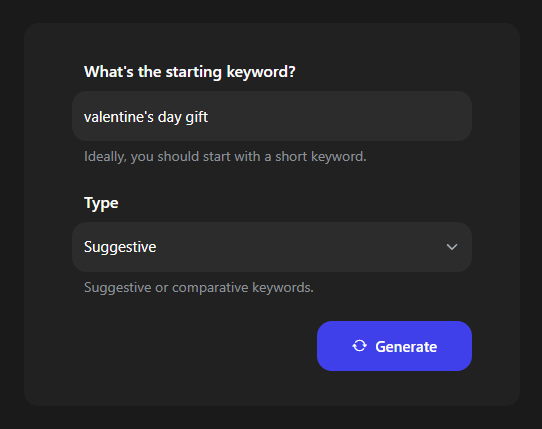Click the word "gift" in the keyword field

coord(197,117)
